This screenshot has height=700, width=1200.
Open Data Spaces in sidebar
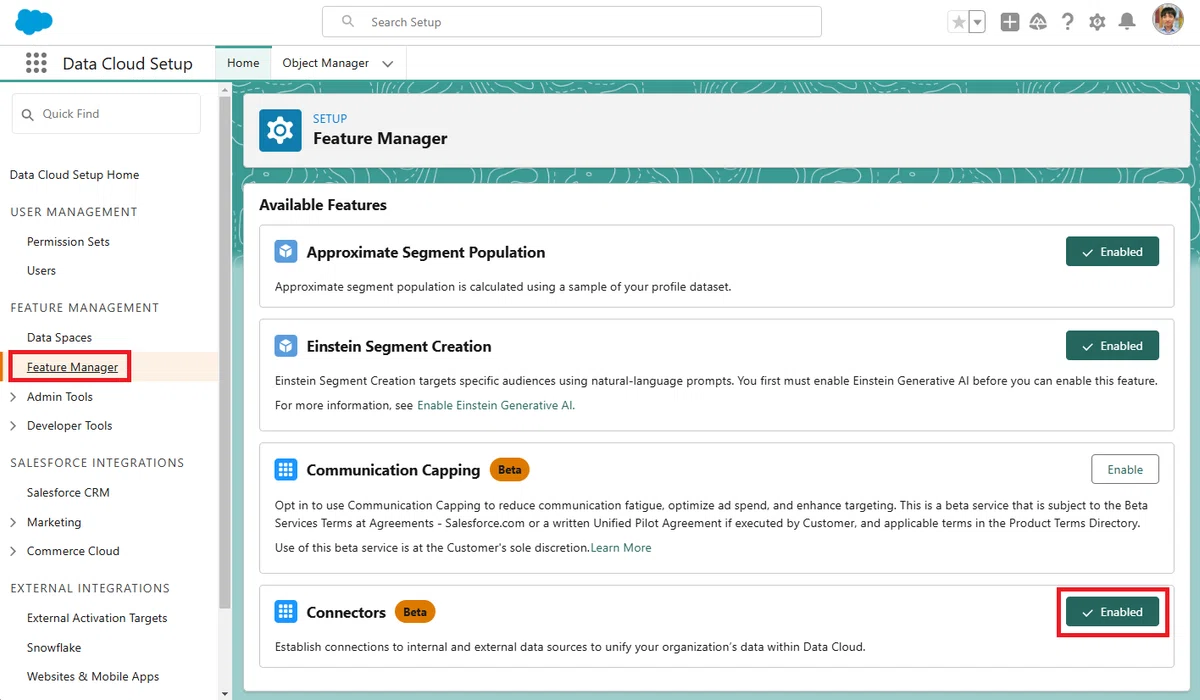click(59, 338)
